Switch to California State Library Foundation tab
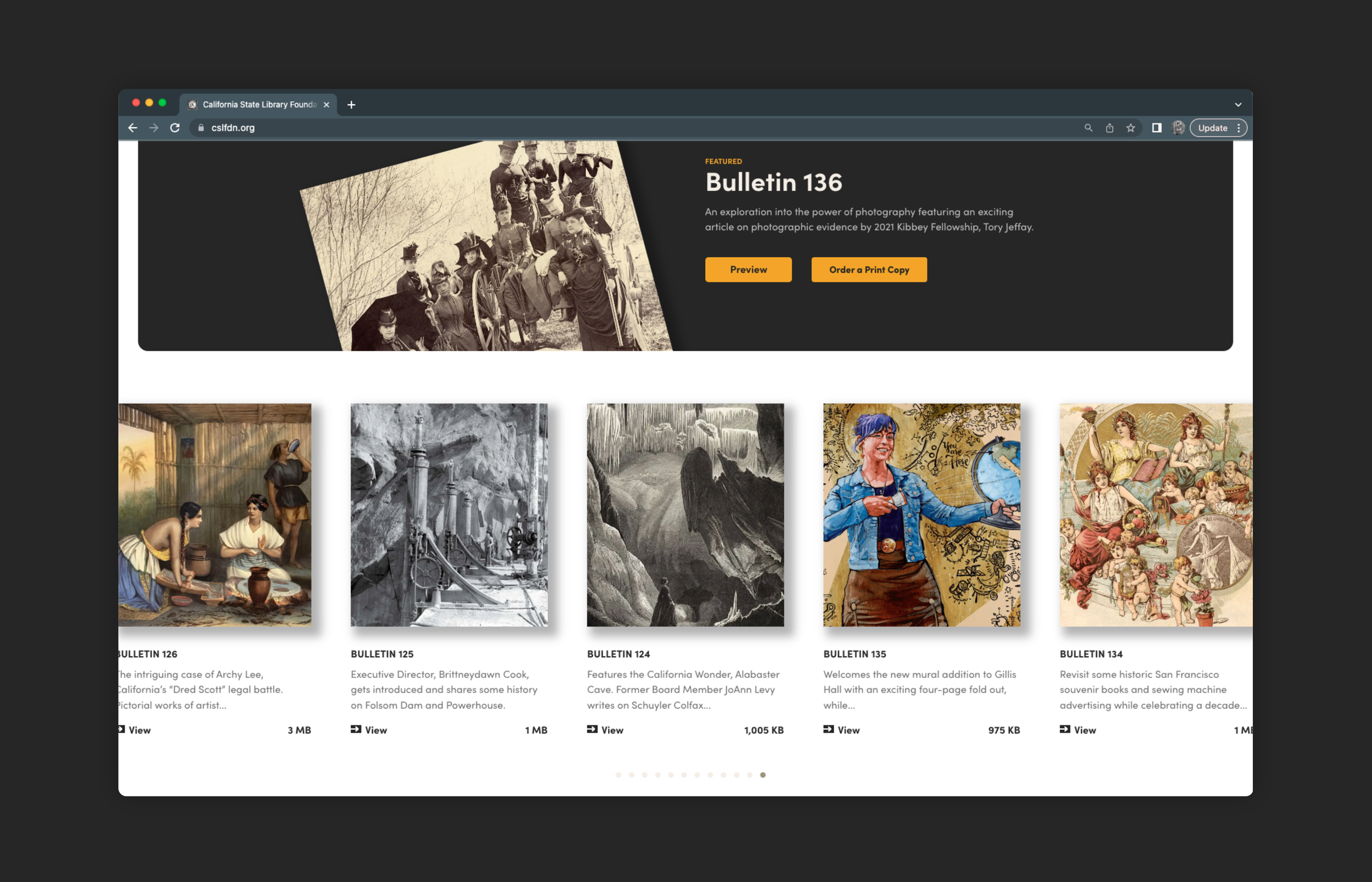The height and width of the screenshot is (882, 1372). (258, 104)
